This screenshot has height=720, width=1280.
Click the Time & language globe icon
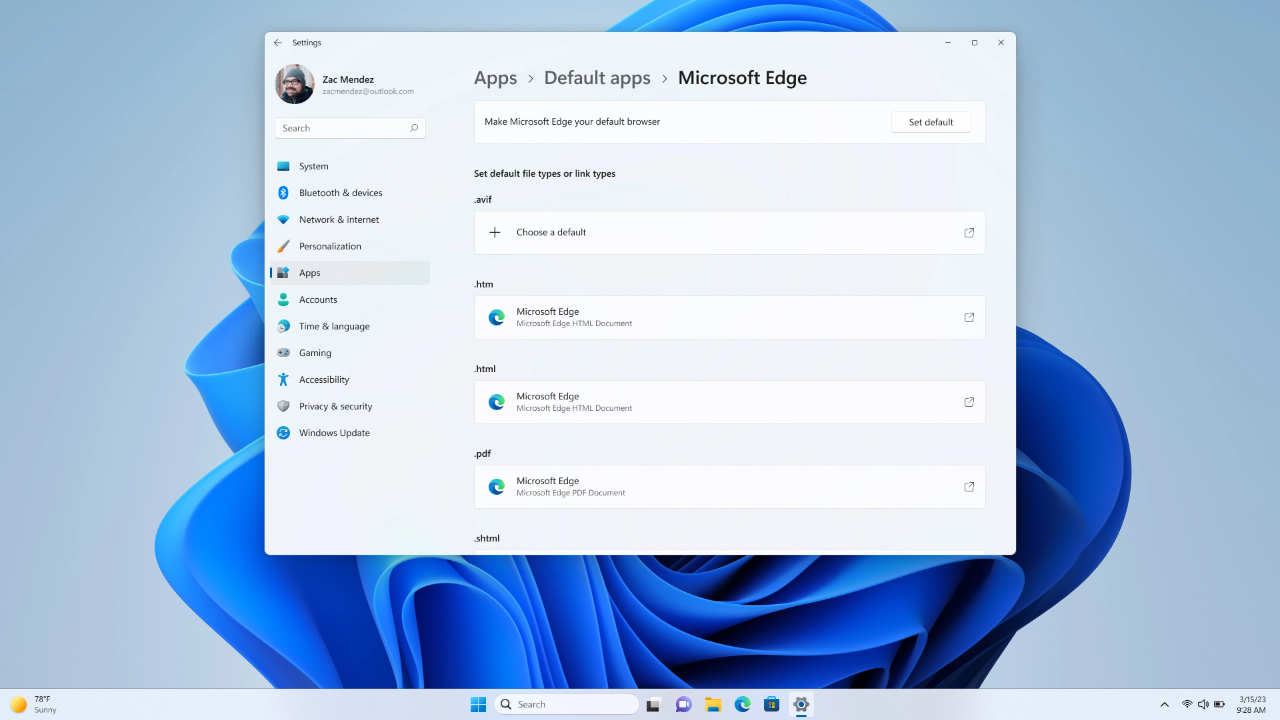(x=283, y=326)
